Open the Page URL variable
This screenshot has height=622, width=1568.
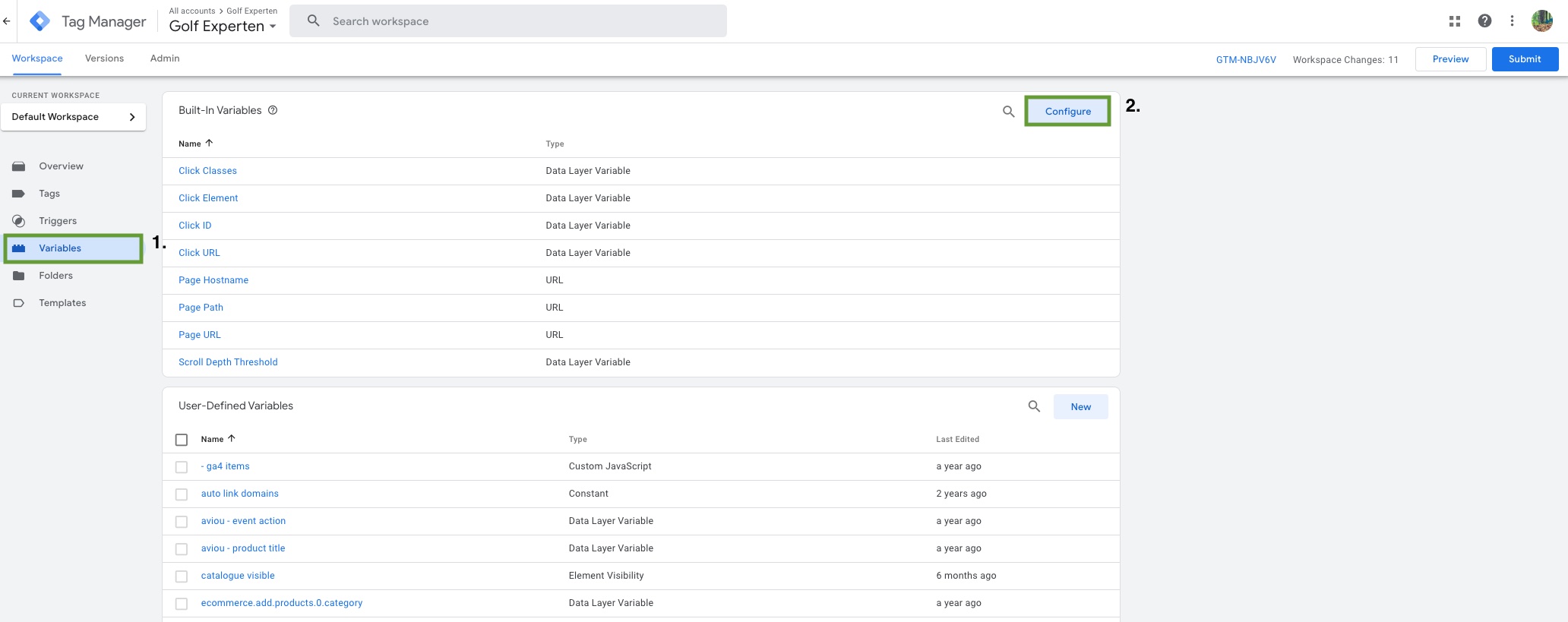[x=200, y=335]
